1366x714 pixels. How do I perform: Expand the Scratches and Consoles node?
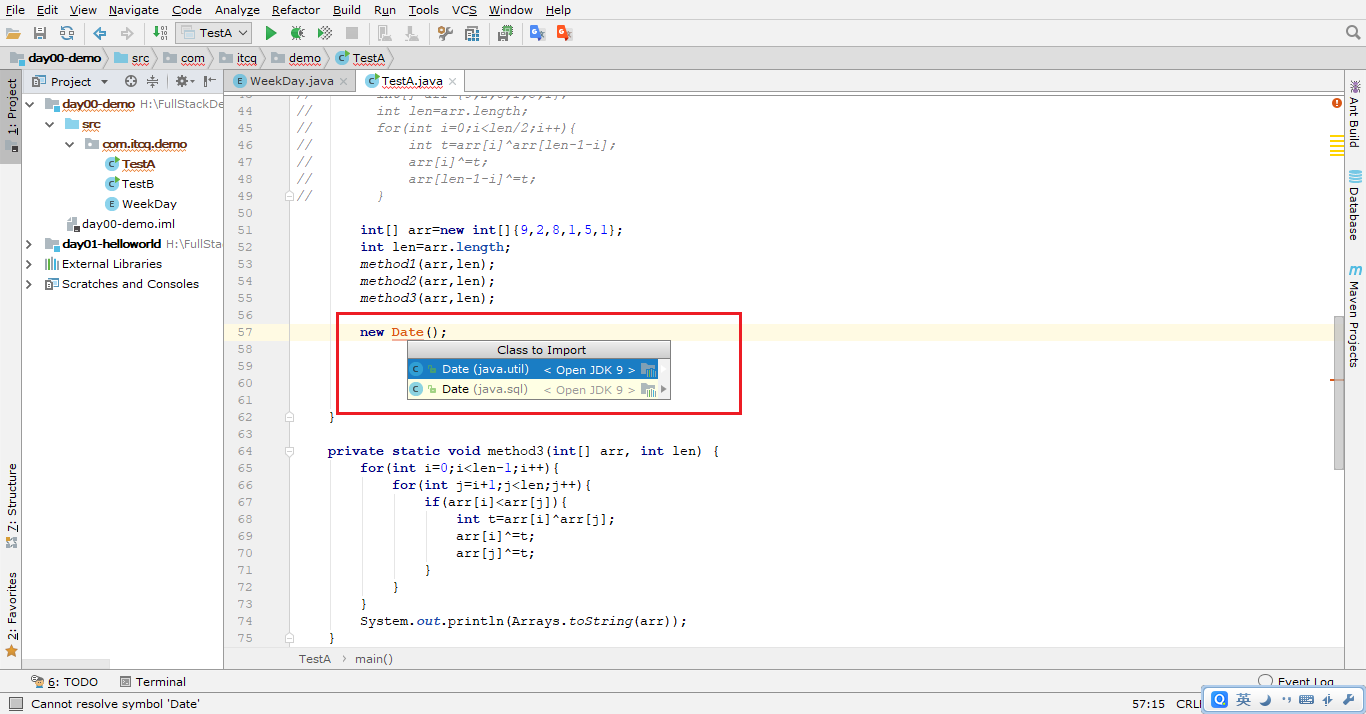tap(29, 284)
